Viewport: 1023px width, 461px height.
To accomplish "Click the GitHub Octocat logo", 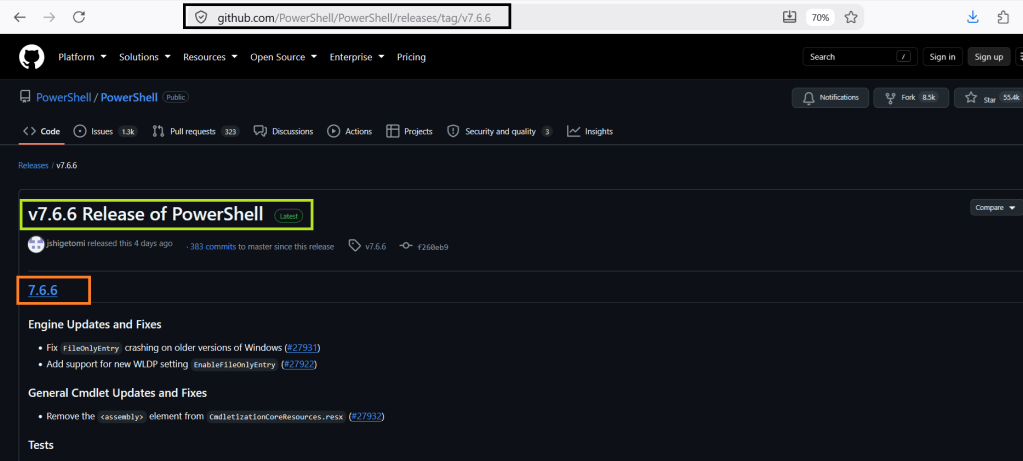I will [31, 57].
